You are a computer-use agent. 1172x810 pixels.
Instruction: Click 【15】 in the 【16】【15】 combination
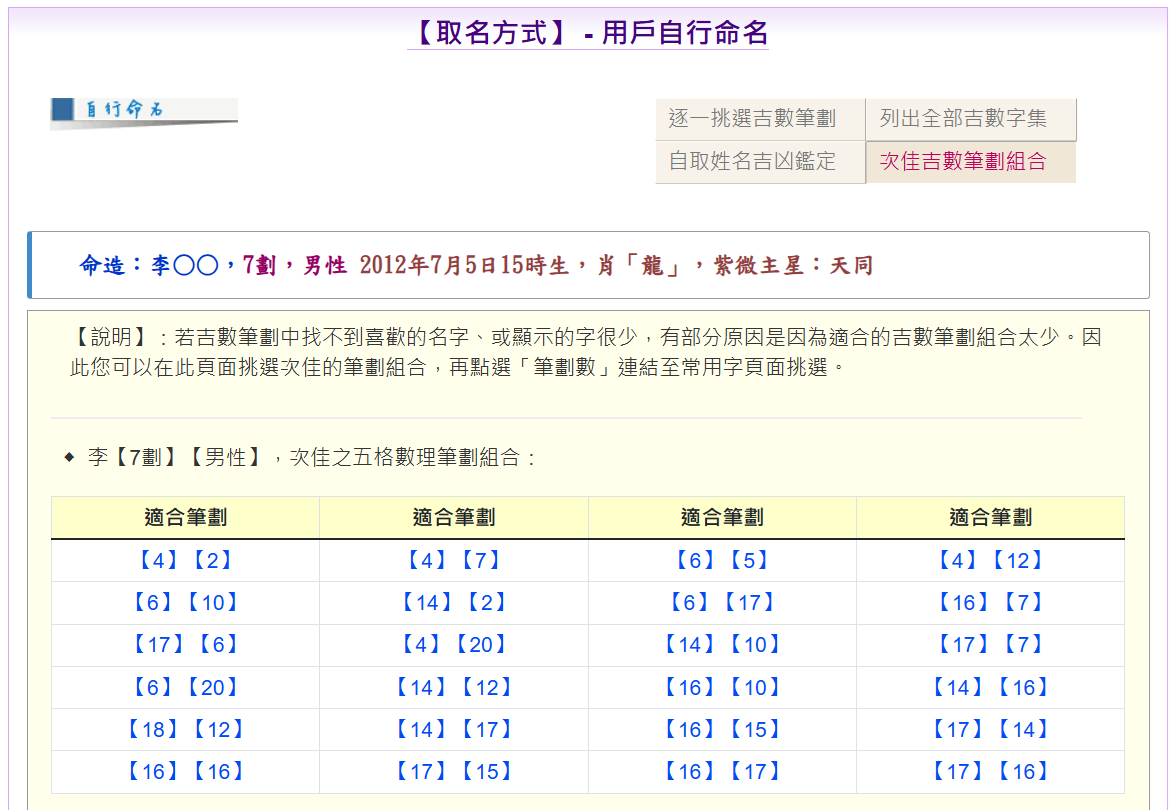coord(755,729)
